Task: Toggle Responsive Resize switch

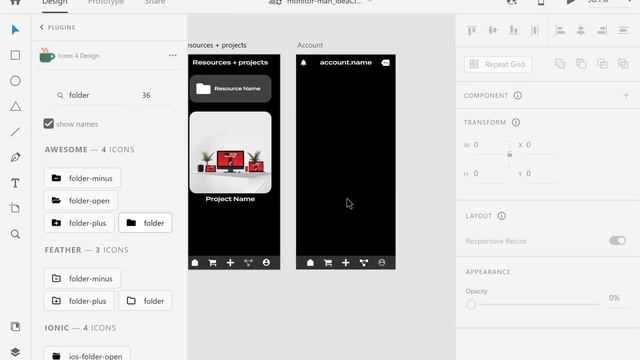Action: click(x=618, y=241)
